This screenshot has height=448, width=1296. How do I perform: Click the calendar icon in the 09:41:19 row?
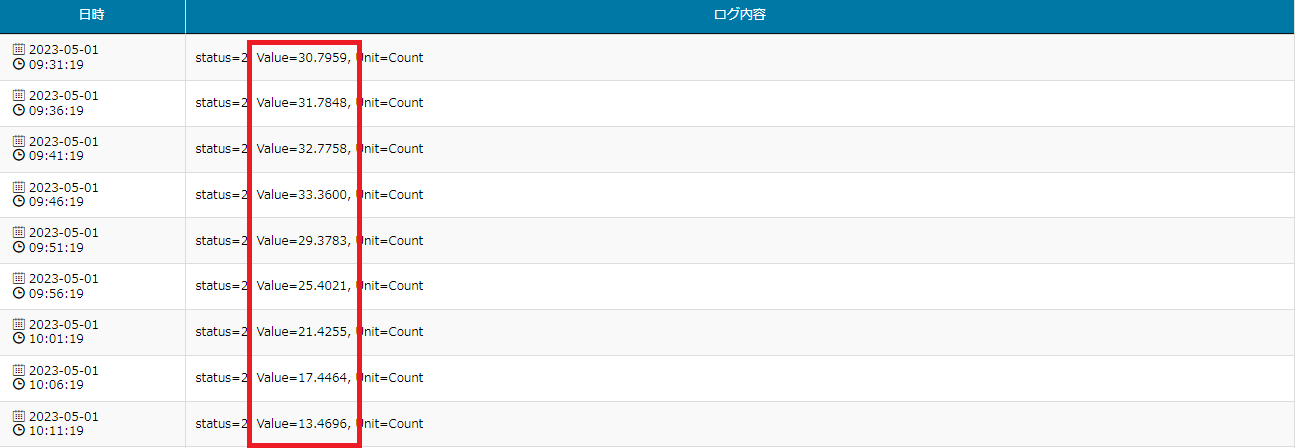[x=18, y=141]
